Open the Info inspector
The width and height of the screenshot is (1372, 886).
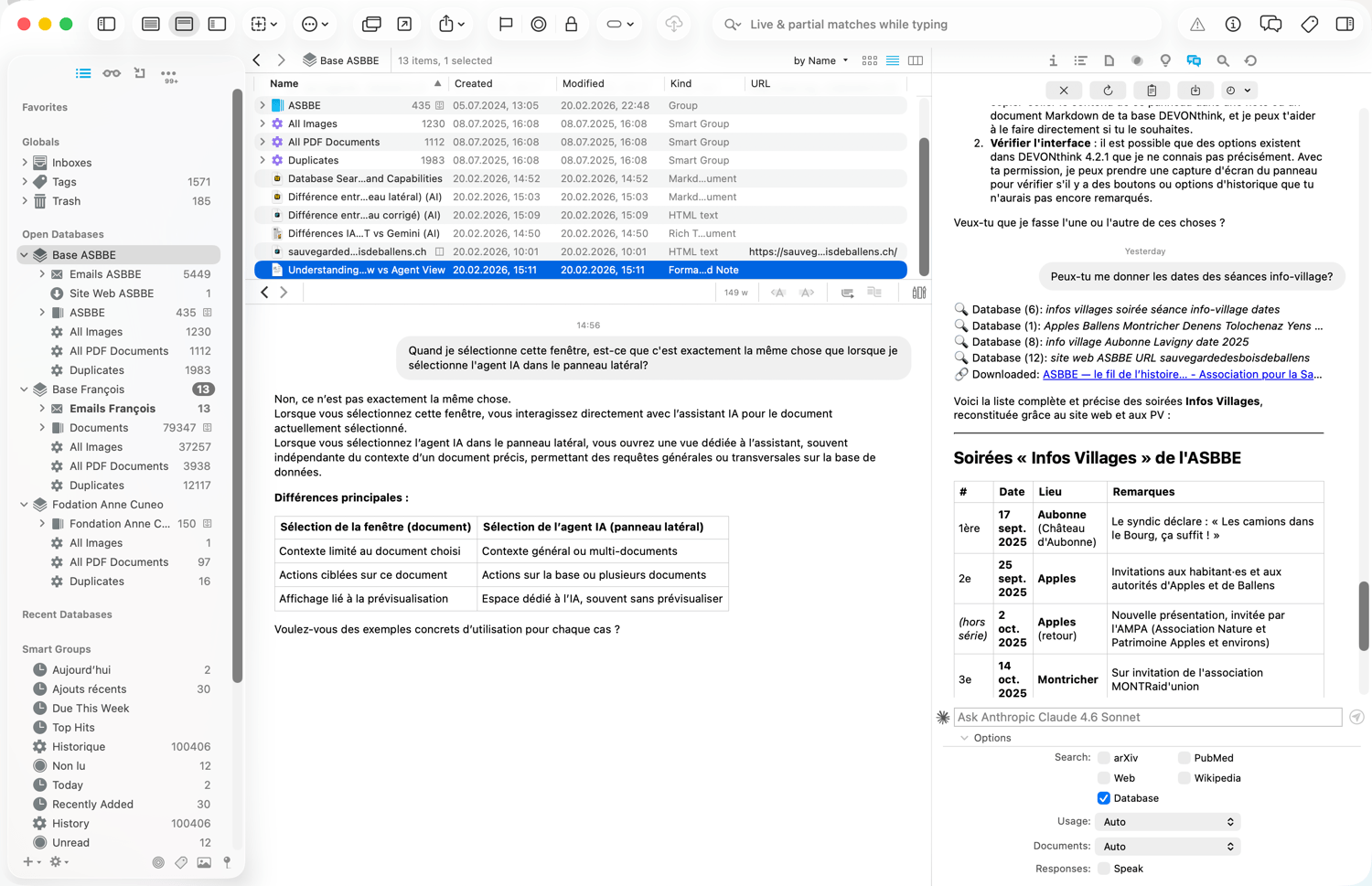click(x=1053, y=60)
